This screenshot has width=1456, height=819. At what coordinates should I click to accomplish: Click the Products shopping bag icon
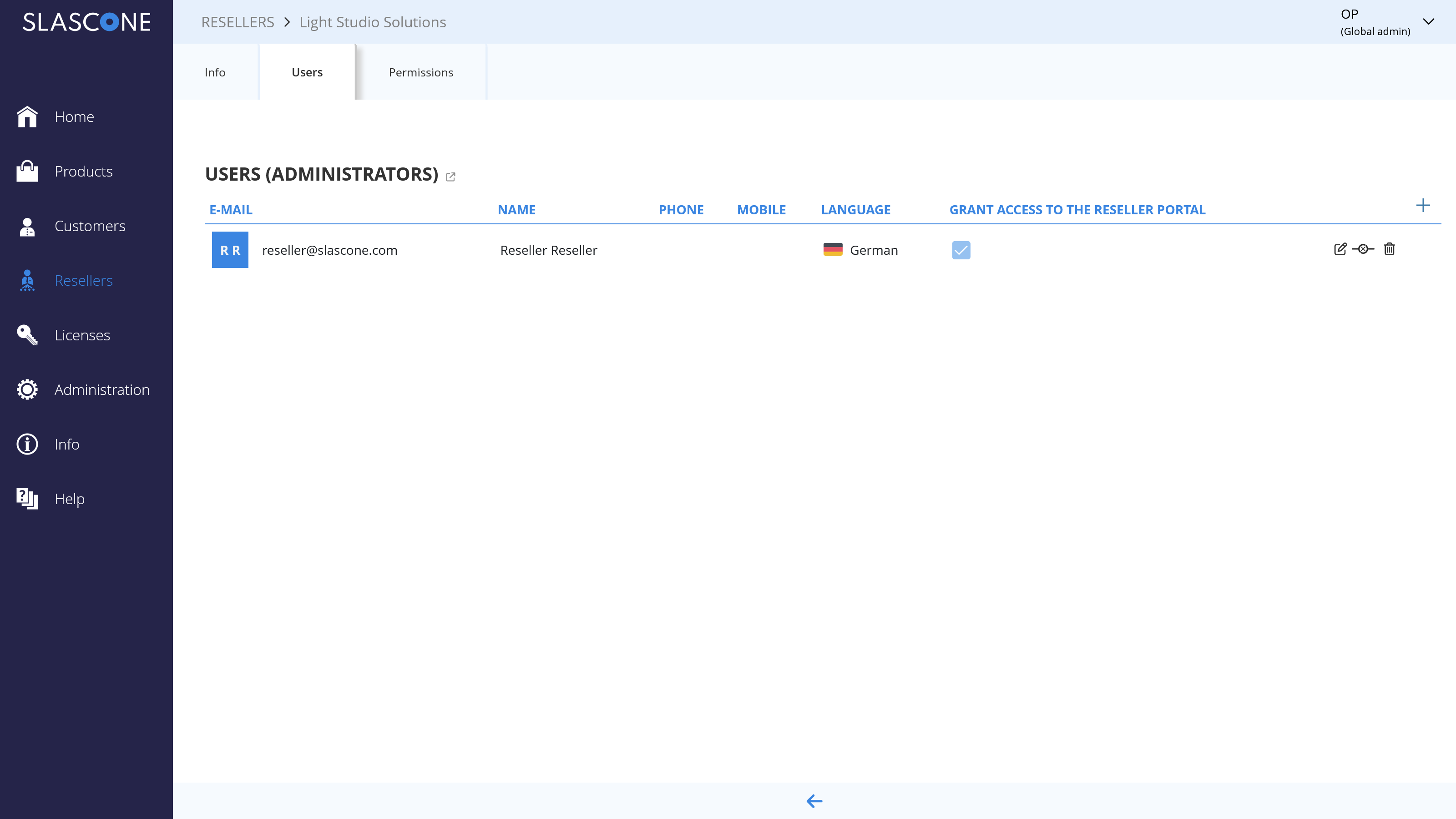[x=27, y=171]
